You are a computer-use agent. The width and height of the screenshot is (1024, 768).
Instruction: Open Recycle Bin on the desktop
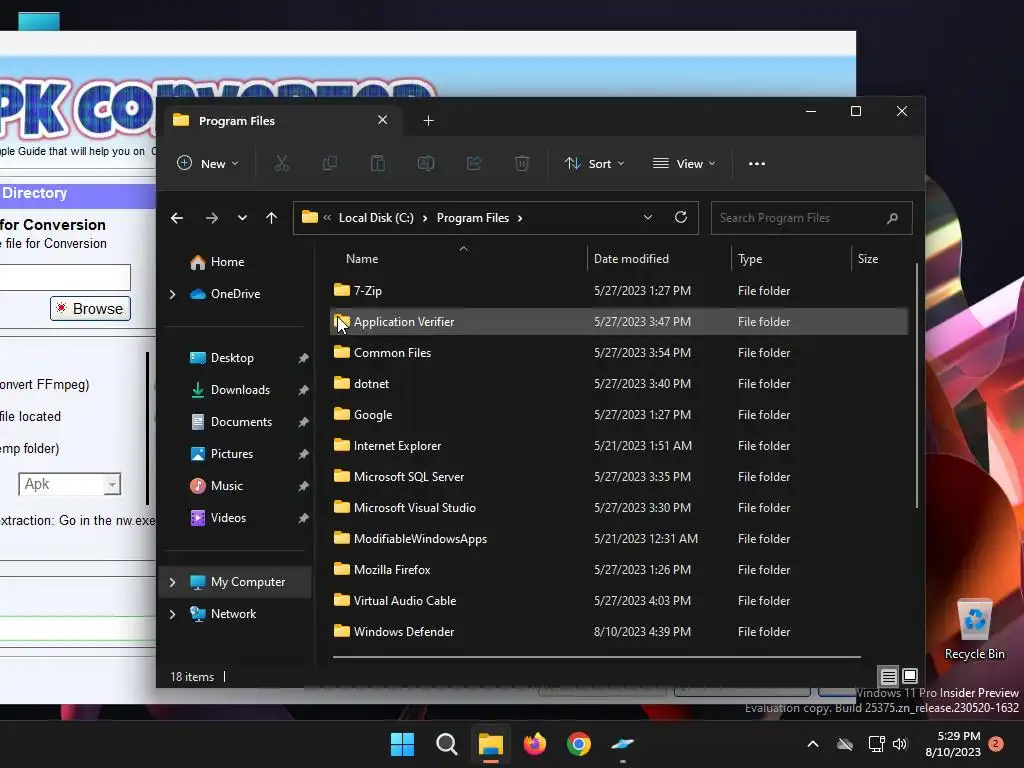[x=974, y=630]
